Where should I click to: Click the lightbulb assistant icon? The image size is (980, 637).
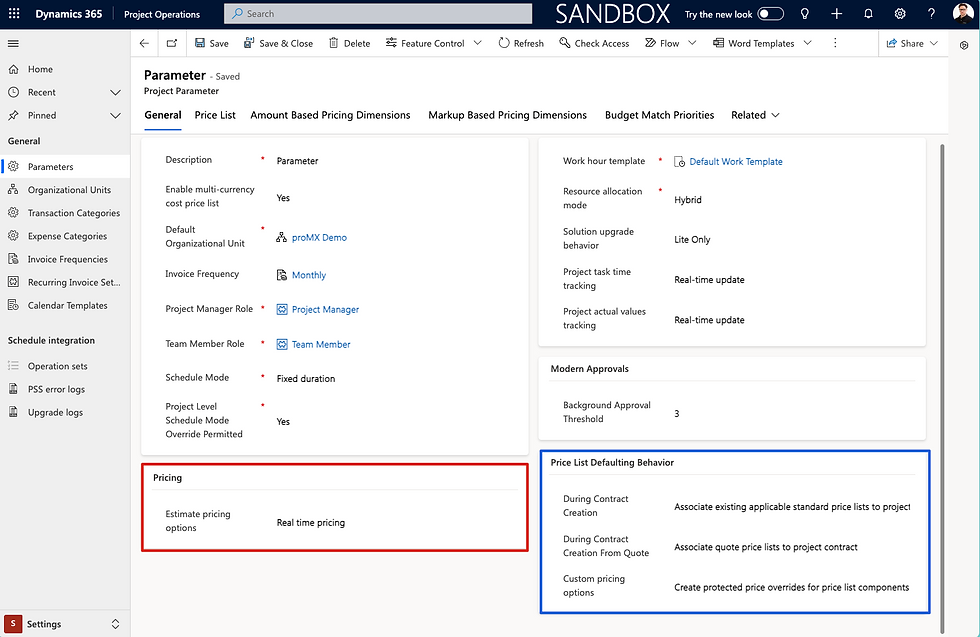click(804, 14)
